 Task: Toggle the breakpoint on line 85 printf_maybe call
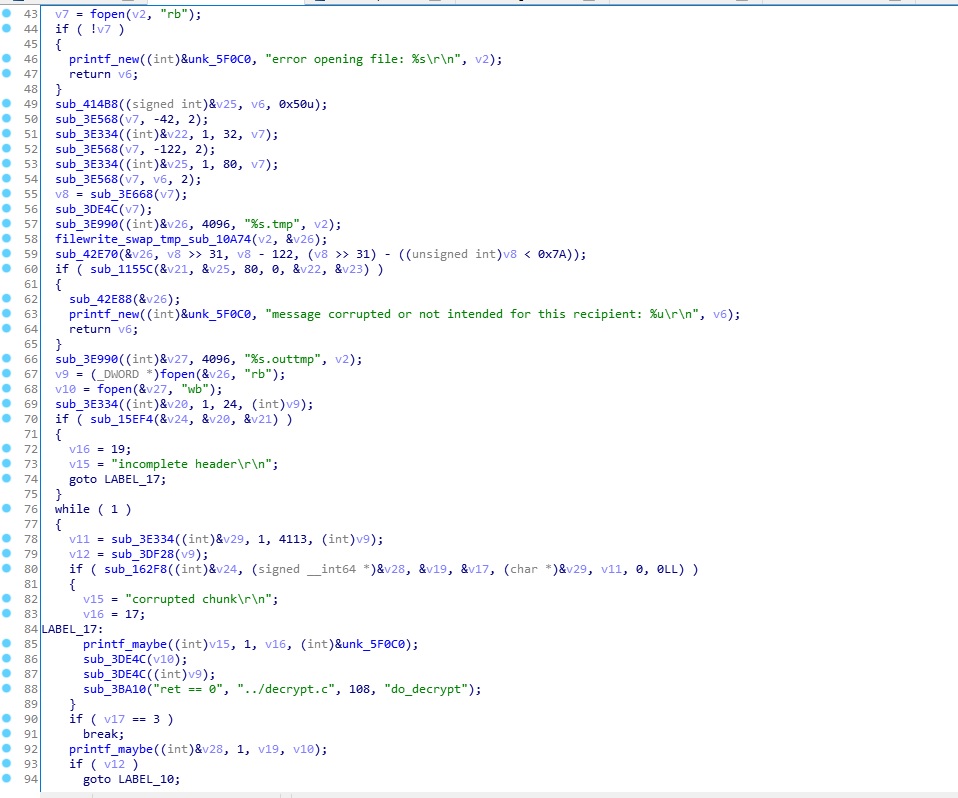(9, 644)
